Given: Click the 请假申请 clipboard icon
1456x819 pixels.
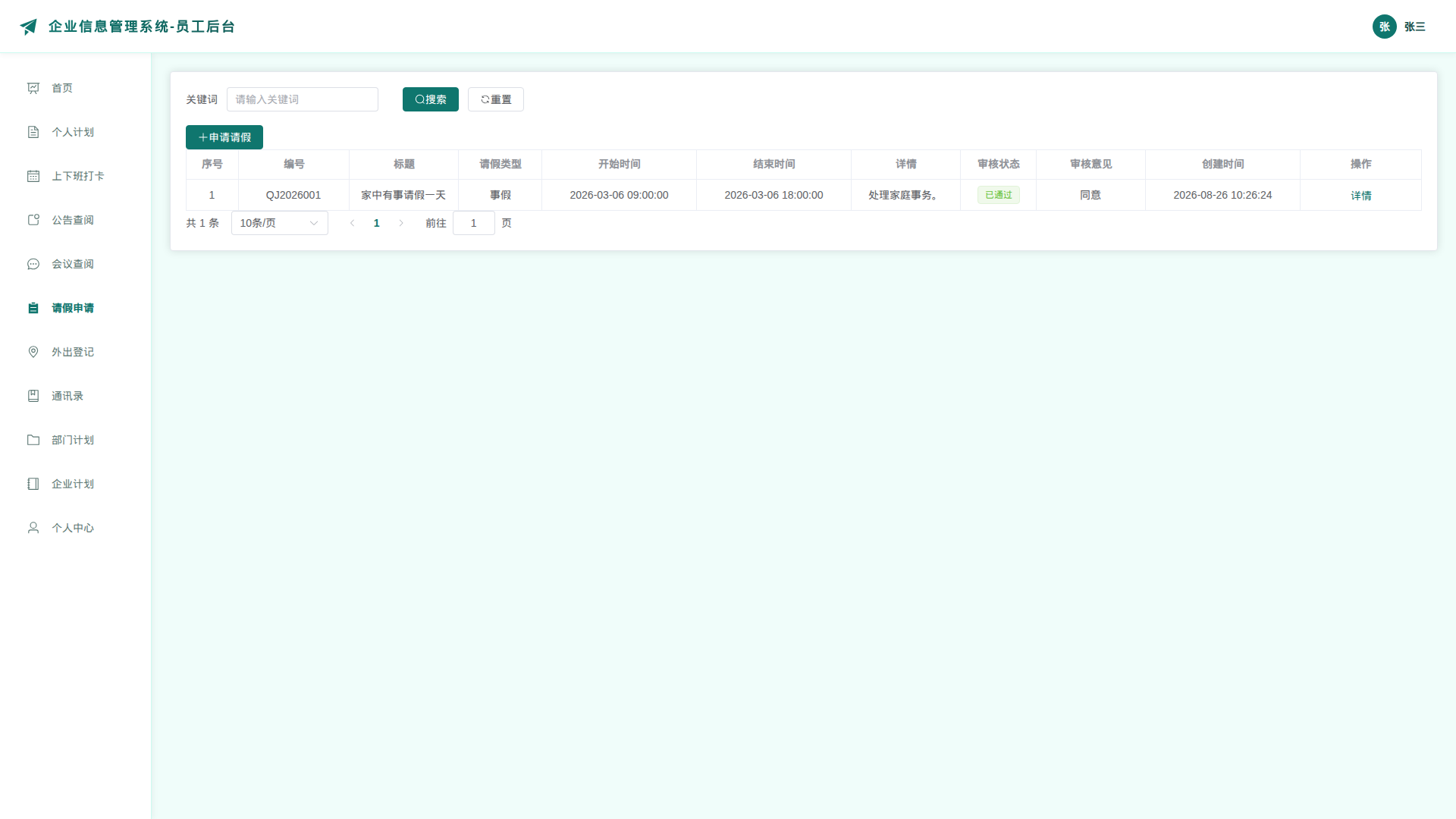Looking at the screenshot, I should tap(33, 308).
